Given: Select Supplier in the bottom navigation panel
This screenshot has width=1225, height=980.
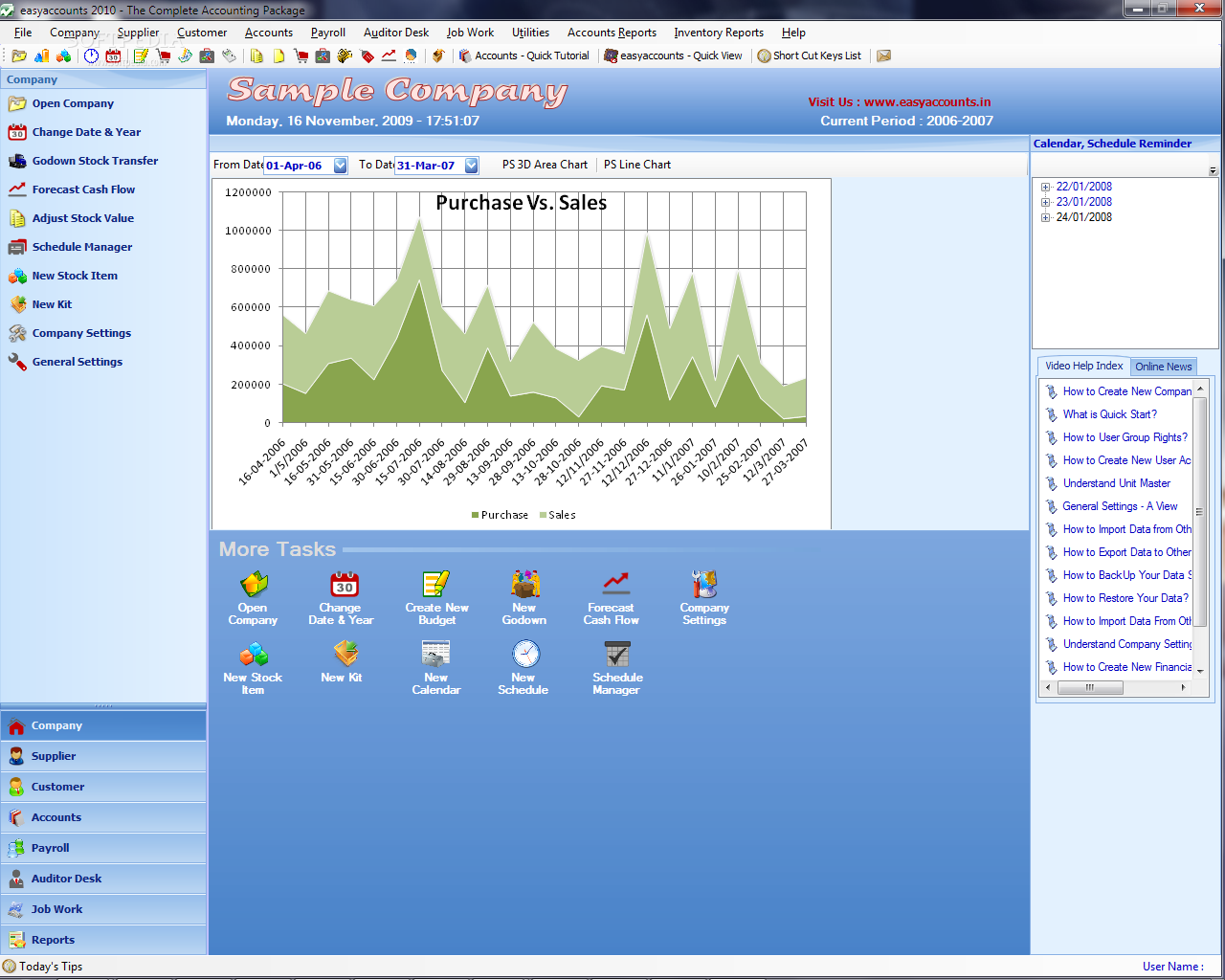Looking at the screenshot, I should (x=103, y=756).
